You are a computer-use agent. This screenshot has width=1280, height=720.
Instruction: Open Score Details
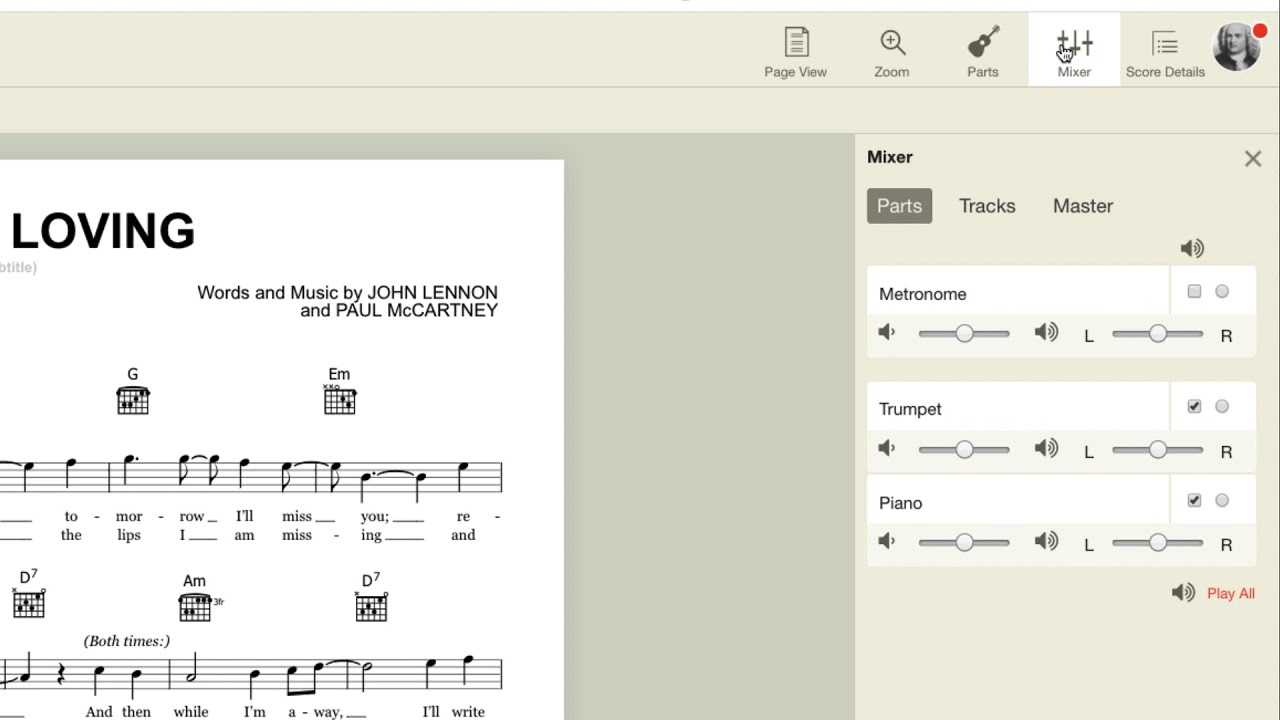coord(1165,52)
